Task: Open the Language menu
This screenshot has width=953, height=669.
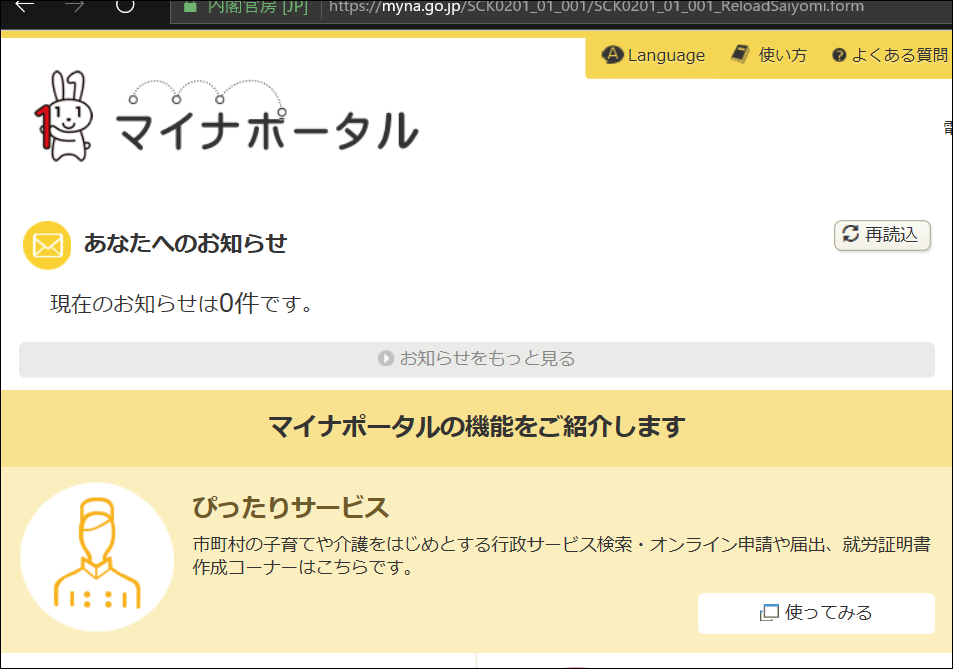Action: (x=653, y=55)
